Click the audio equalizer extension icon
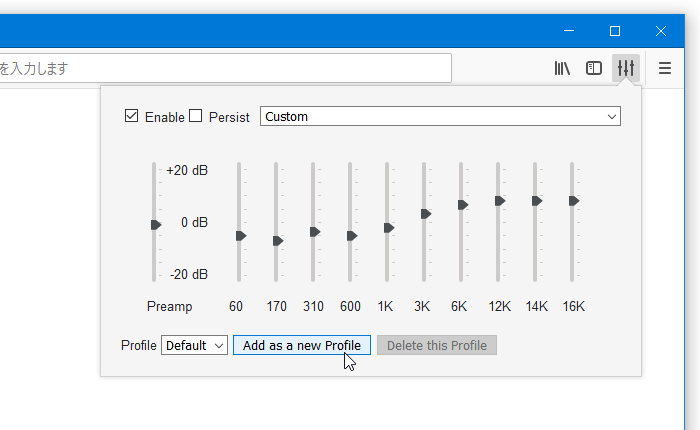 tap(626, 68)
